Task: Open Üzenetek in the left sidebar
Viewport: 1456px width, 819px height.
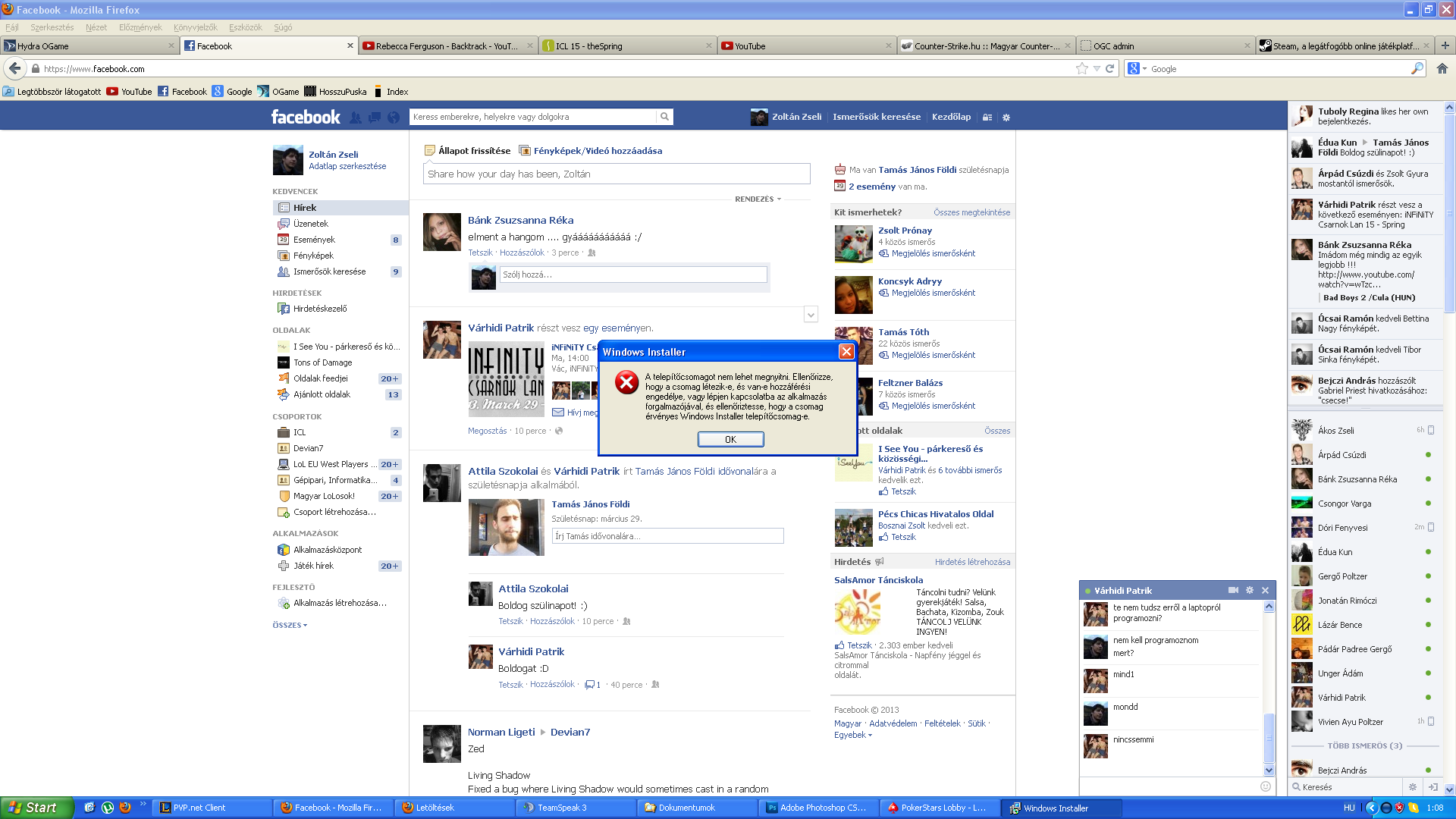Action: (311, 224)
